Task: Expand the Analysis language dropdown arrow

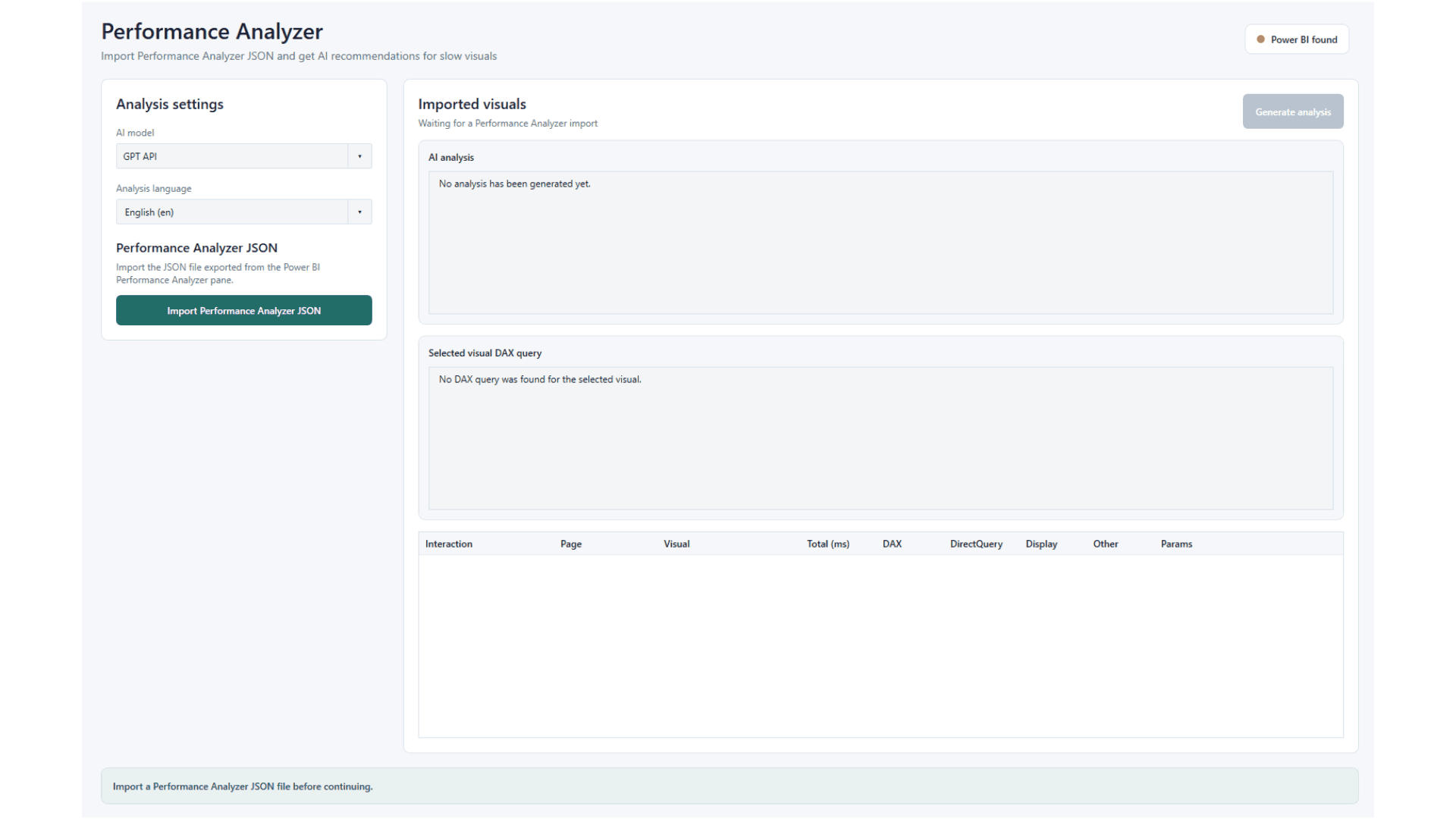Action: [x=359, y=212]
